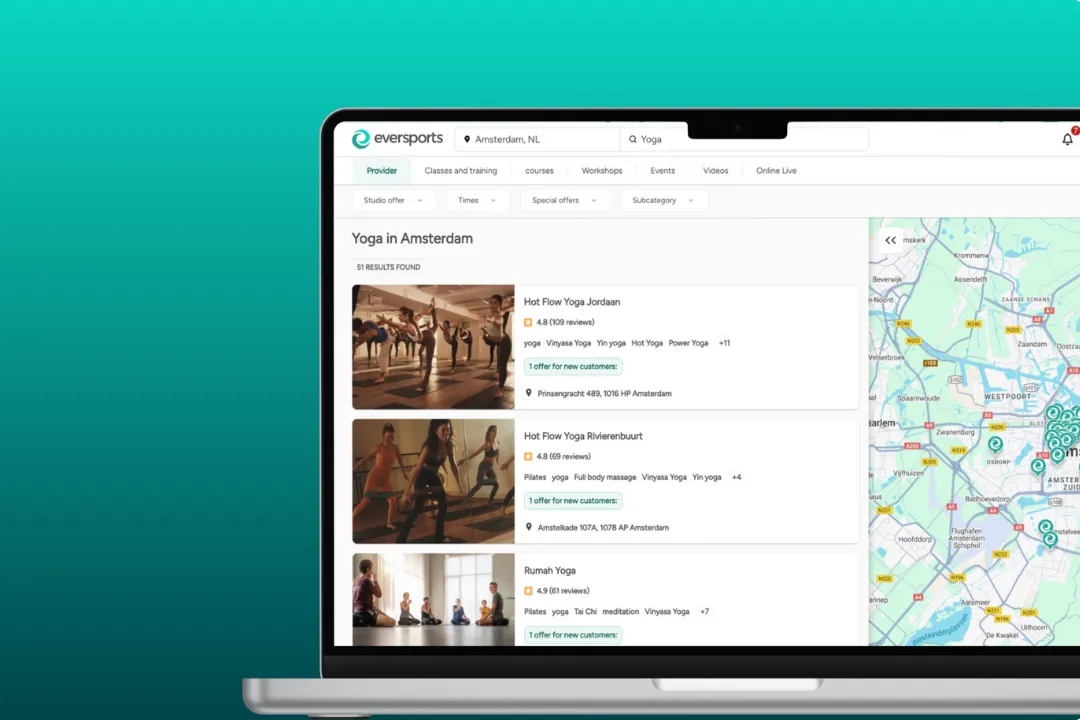Click the Yoga in Amsterdam heading
1080x720 pixels.
pos(412,239)
